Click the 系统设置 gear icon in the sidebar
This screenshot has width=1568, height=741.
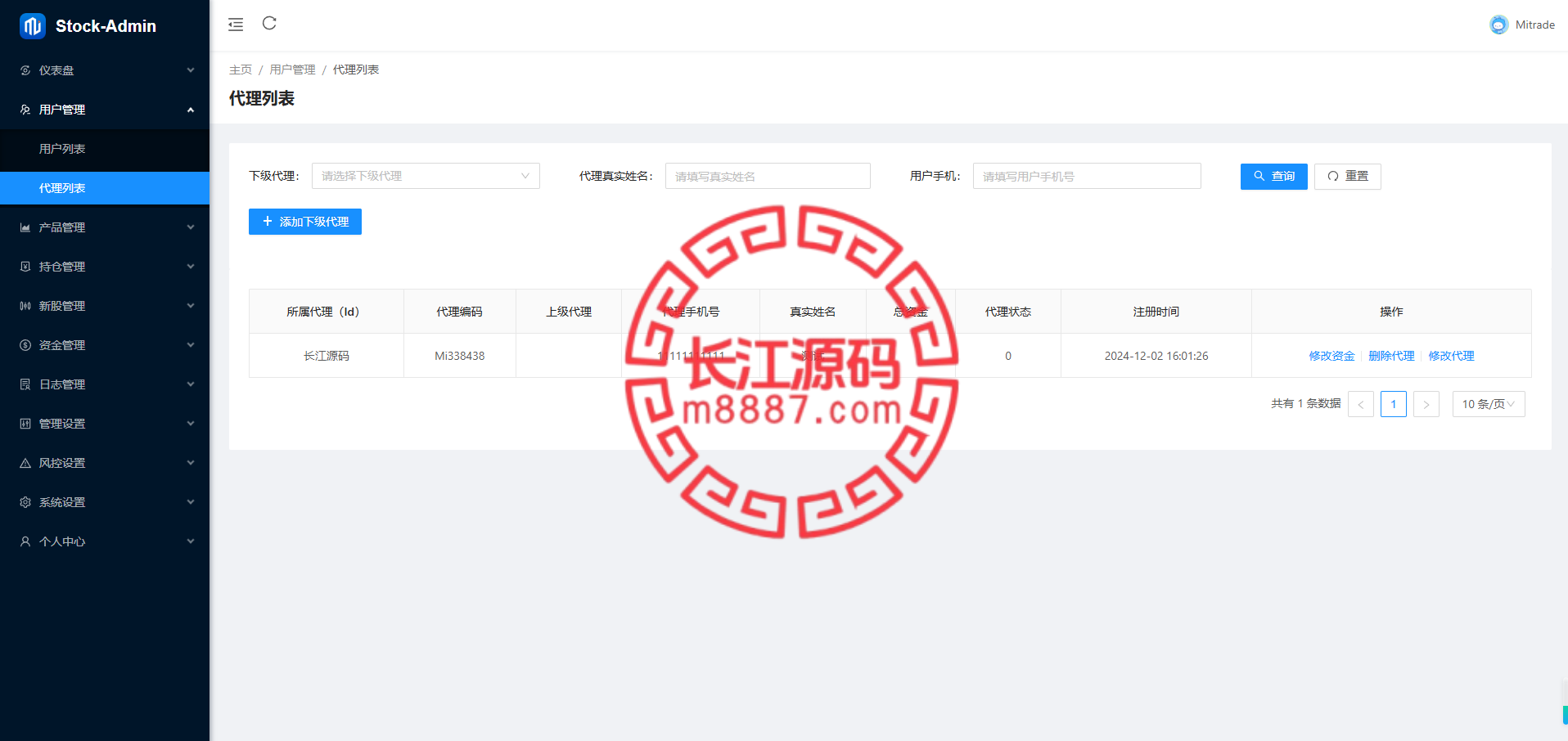pyautogui.click(x=25, y=502)
